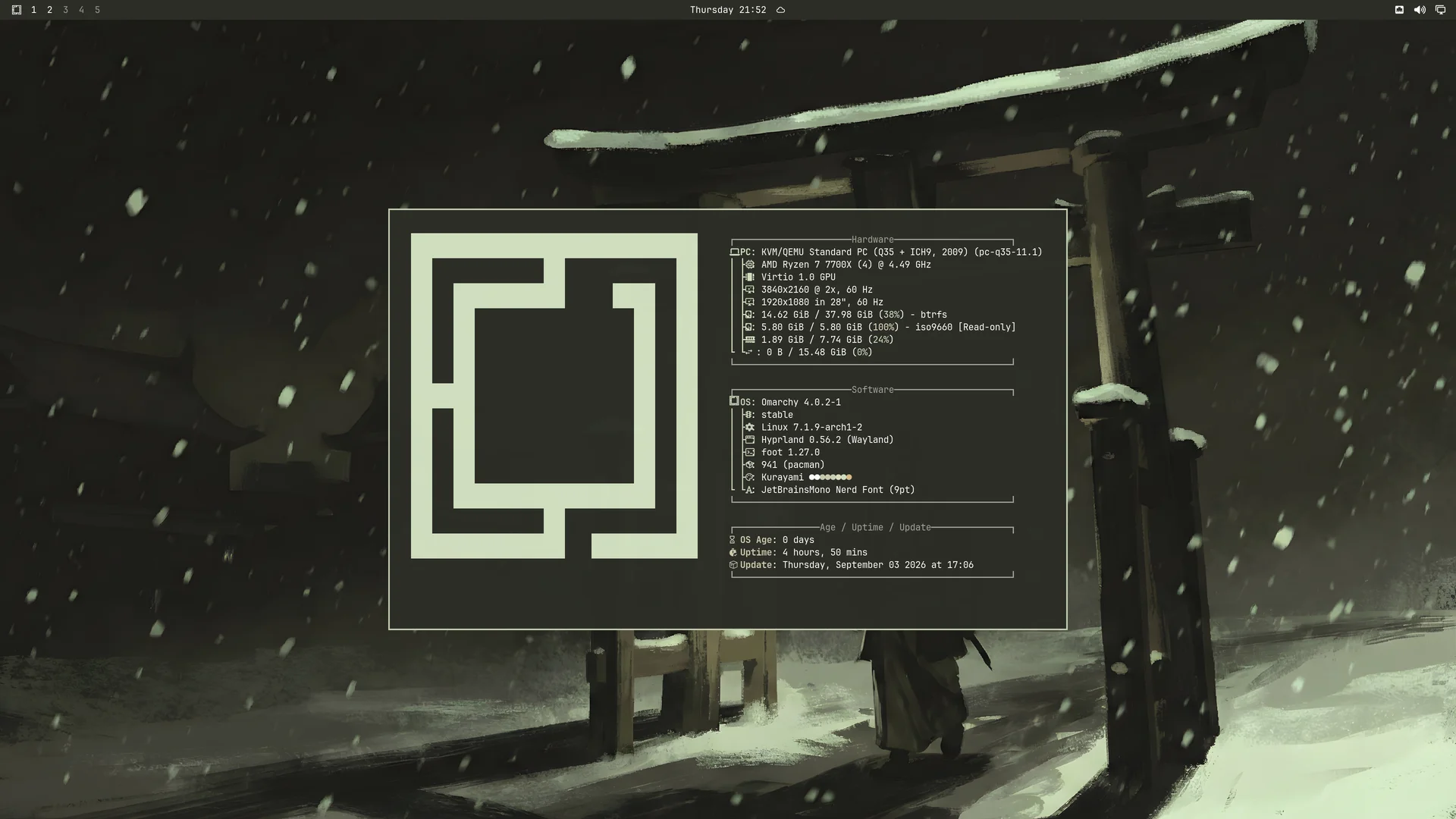Click the screen recording display tray icon

click(1440, 10)
